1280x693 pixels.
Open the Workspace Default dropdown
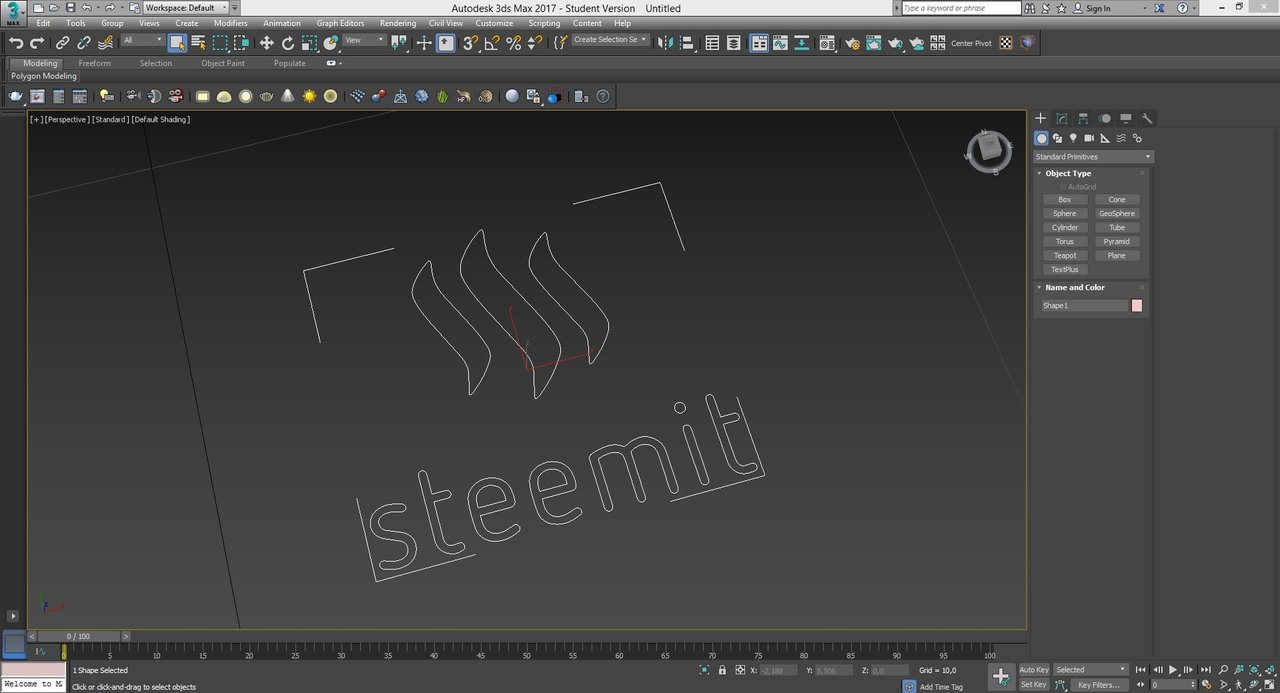[x=185, y=8]
